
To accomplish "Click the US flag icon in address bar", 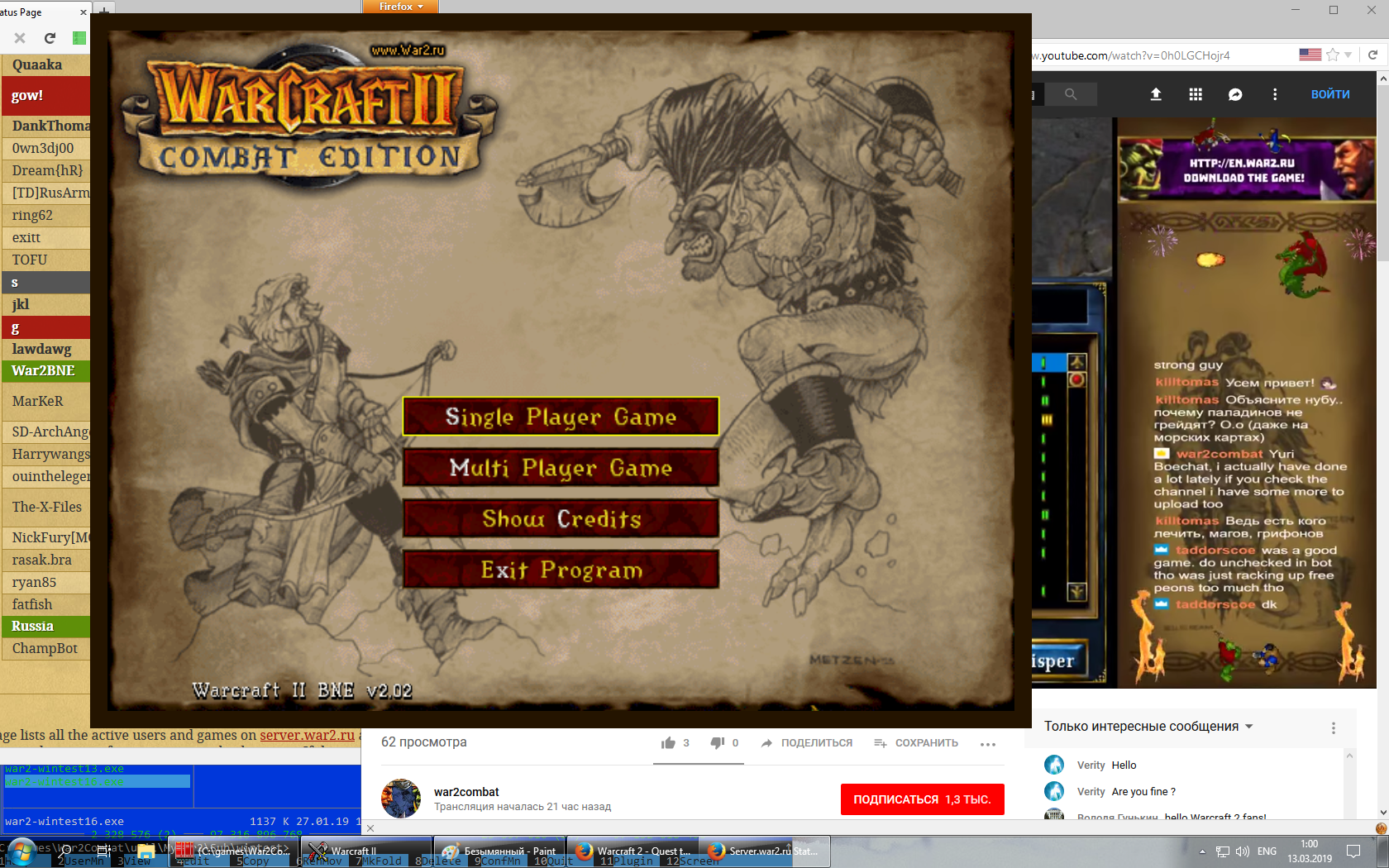I will (1310, 55).
